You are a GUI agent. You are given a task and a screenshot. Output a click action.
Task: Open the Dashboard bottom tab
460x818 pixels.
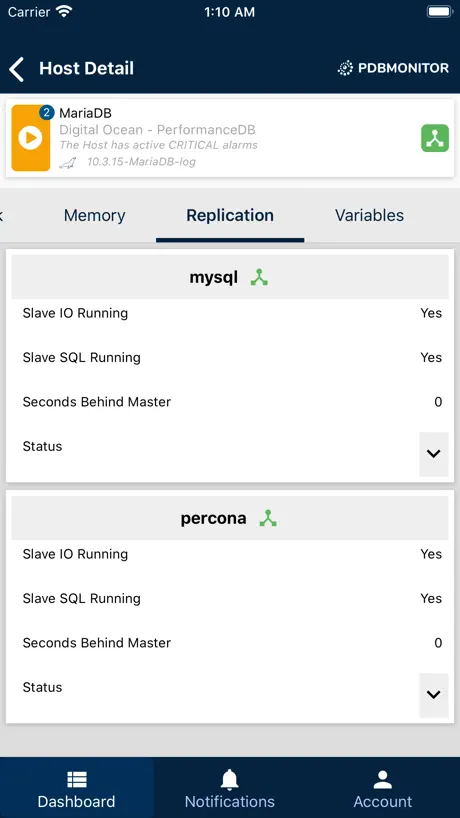click(77, 788)
